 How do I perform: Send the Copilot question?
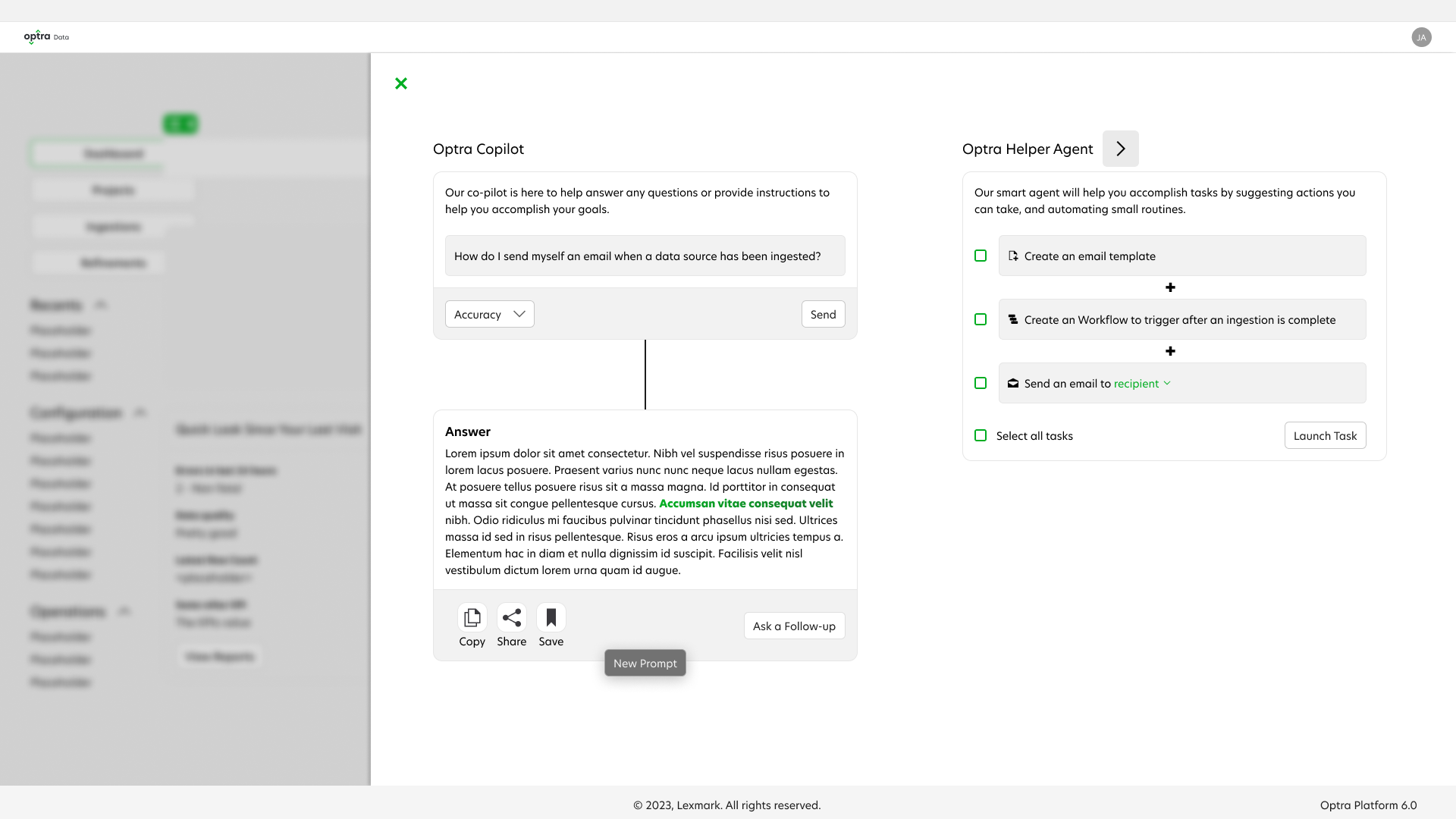point(823,315)
